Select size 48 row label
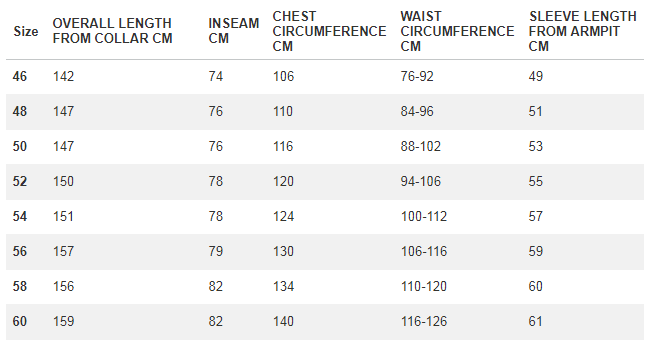Screen dimensions: 664x362 click(19, 111)
